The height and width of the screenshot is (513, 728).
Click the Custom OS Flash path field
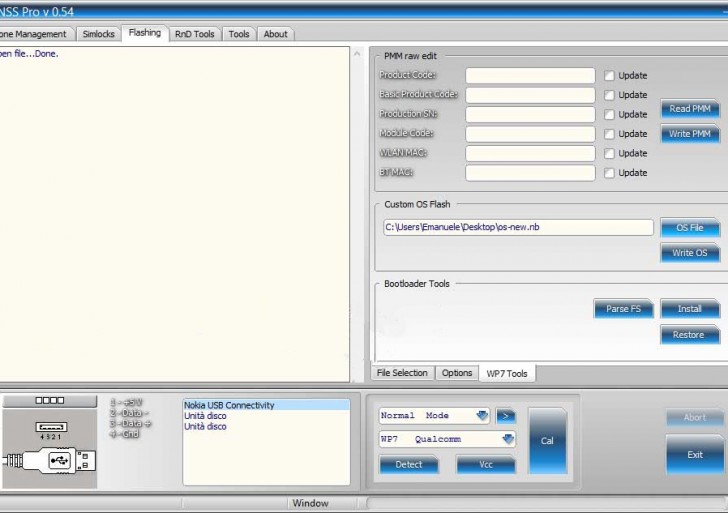(x=517, y=227)
